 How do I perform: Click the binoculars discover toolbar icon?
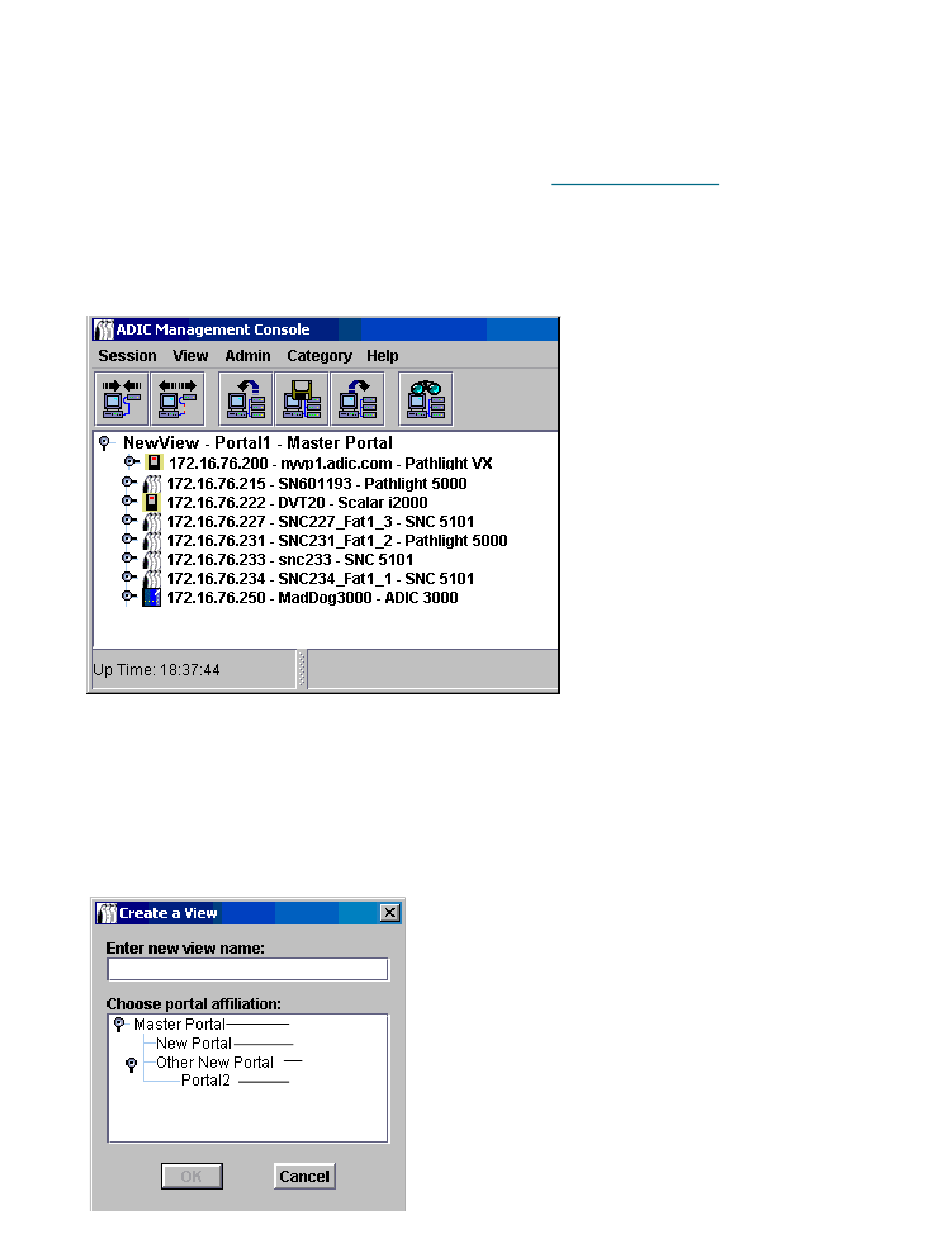(x=426, y=400)
